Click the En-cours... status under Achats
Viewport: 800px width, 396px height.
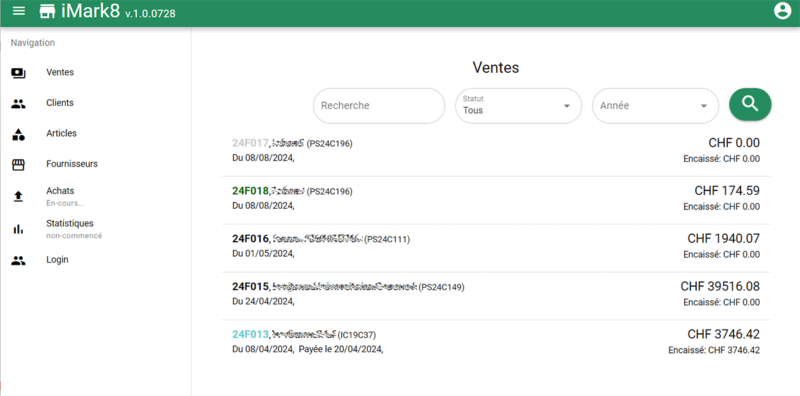[65, 203]
